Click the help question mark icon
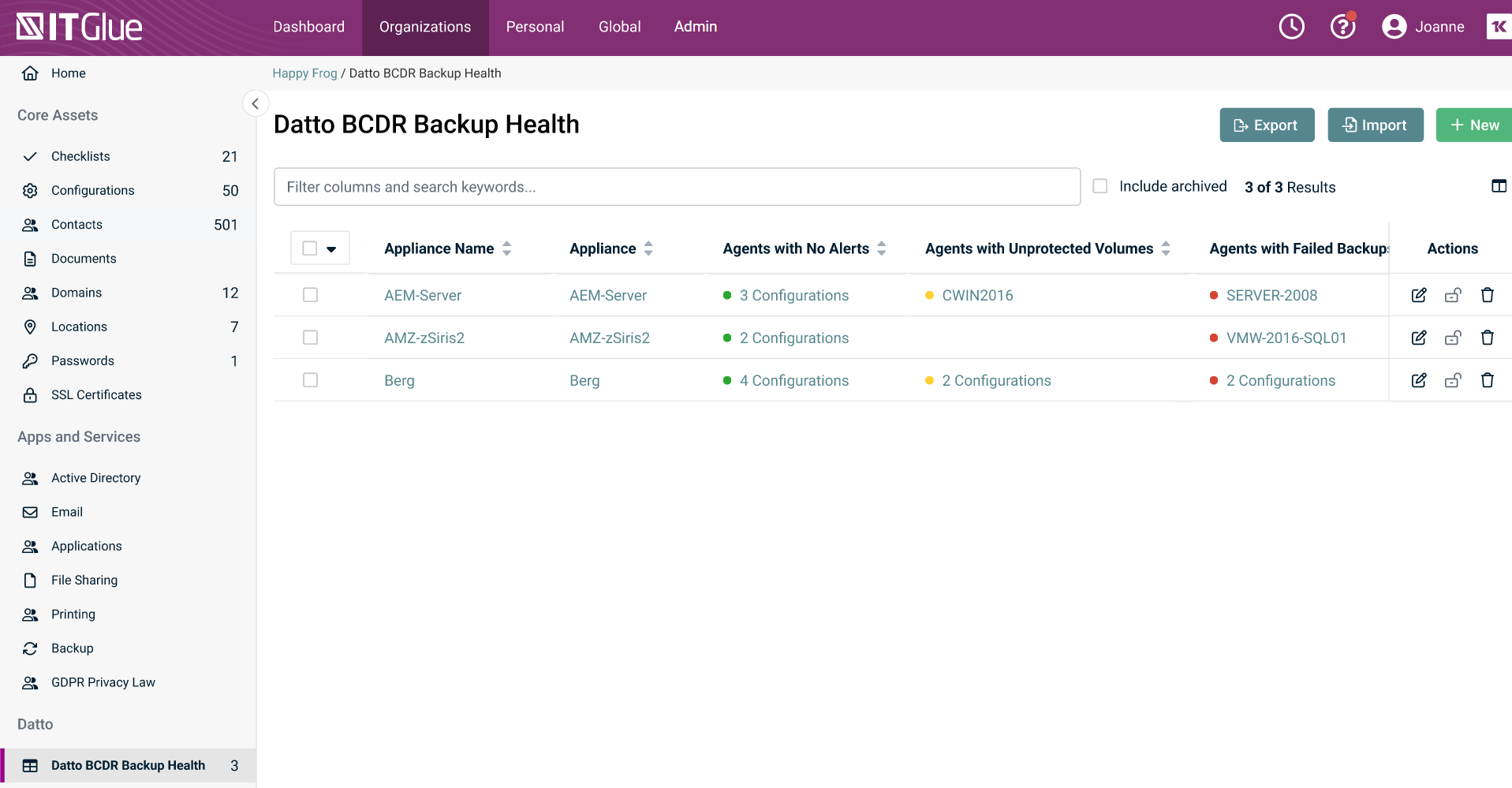 1342,26
